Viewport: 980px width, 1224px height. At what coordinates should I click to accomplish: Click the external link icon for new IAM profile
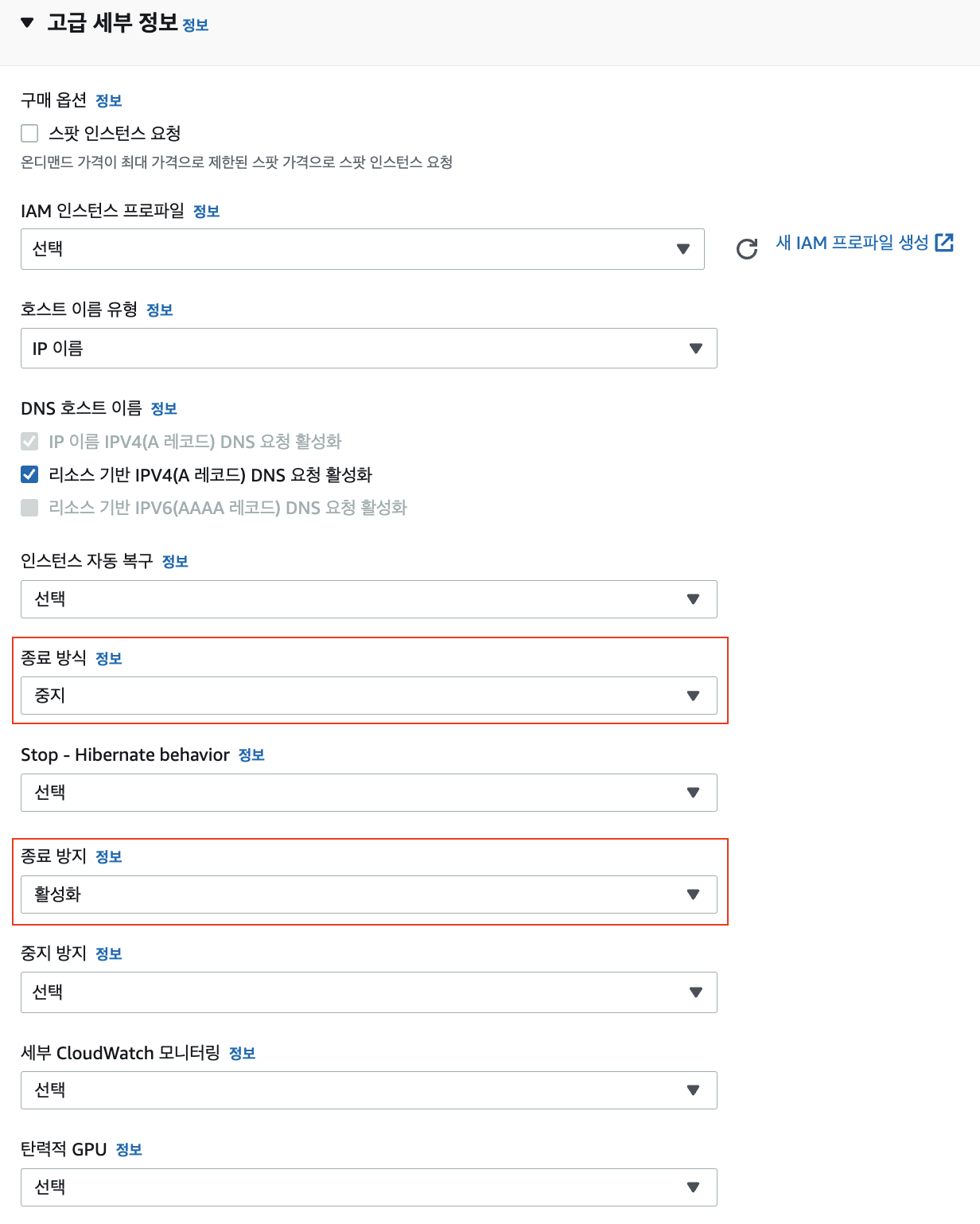[x=944, y=243]
